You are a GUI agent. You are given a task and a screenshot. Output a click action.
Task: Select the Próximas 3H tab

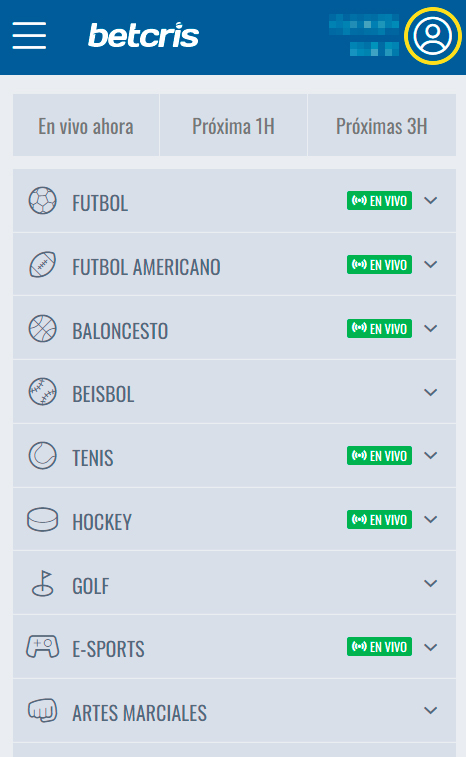[381, 126]
